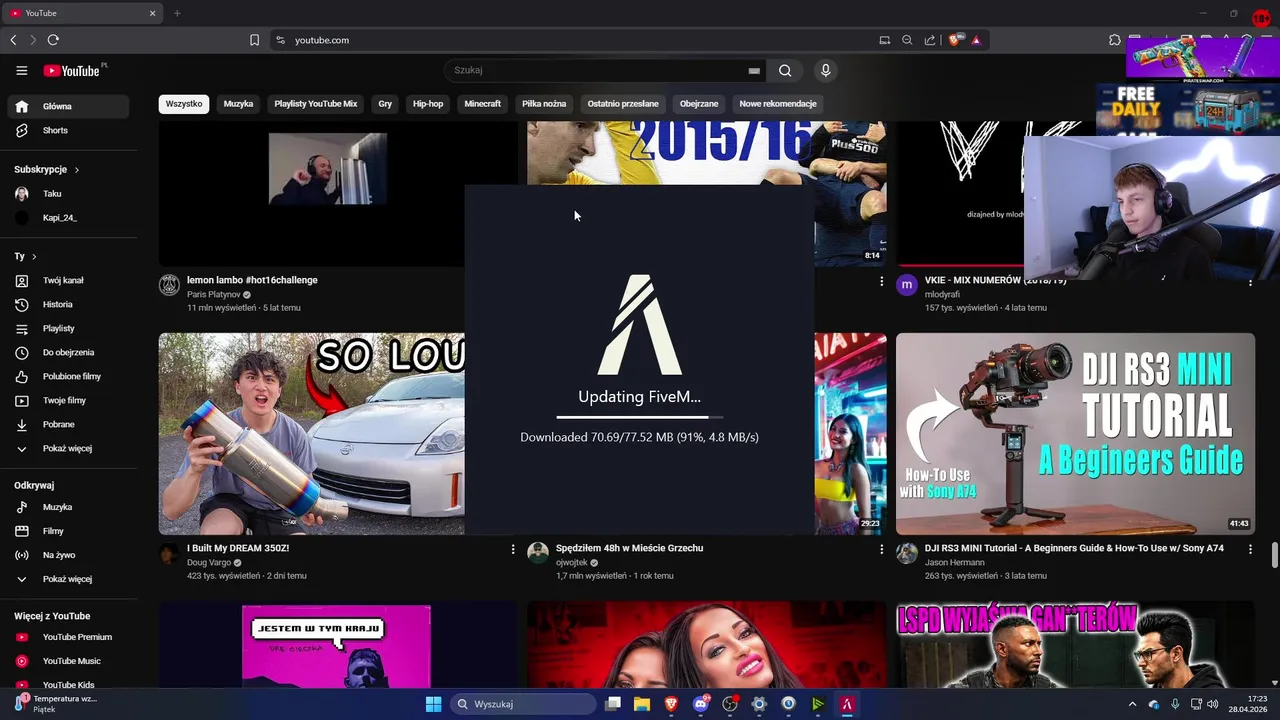Open the Kapi_24_ subscription channel
The height and width of the screenshot is (720, 1280).
coord(68,217)
